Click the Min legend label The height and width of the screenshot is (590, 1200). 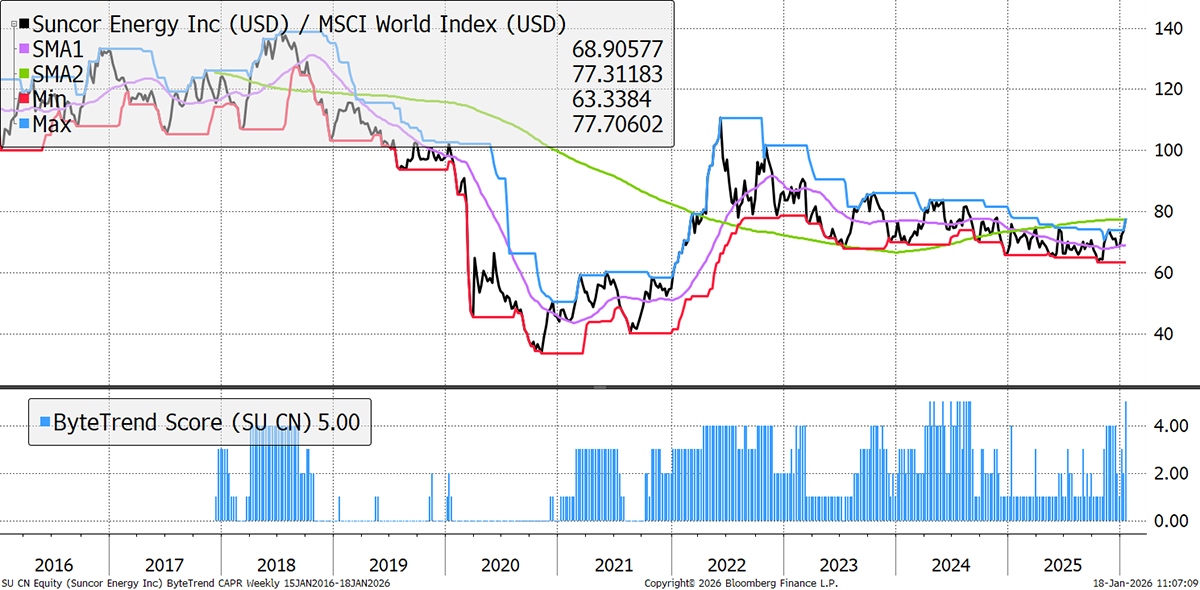tap(51, 99)
